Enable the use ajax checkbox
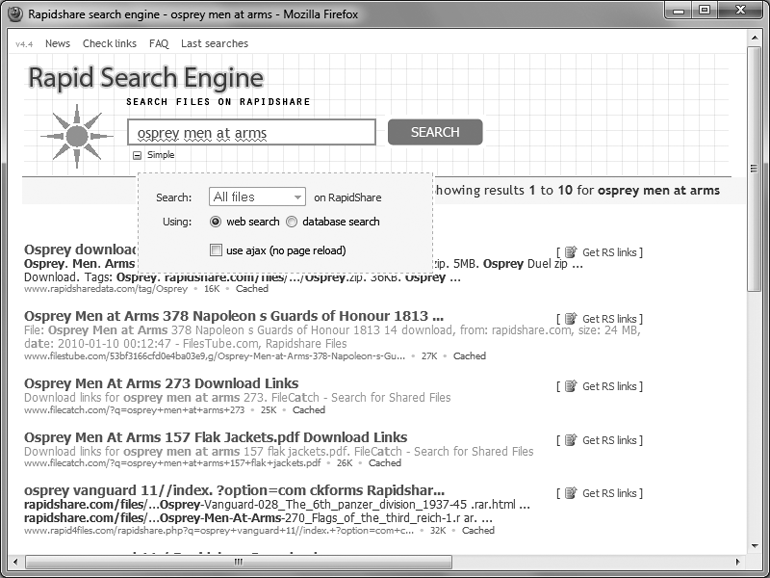 pos(216,250)
